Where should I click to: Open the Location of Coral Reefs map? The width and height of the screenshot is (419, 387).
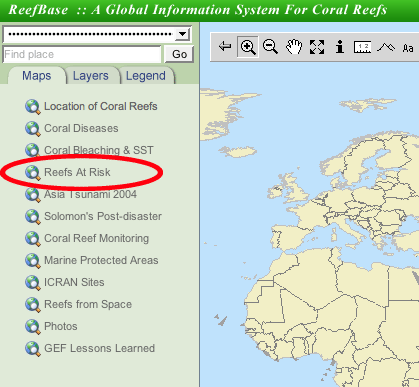(101, 106)
